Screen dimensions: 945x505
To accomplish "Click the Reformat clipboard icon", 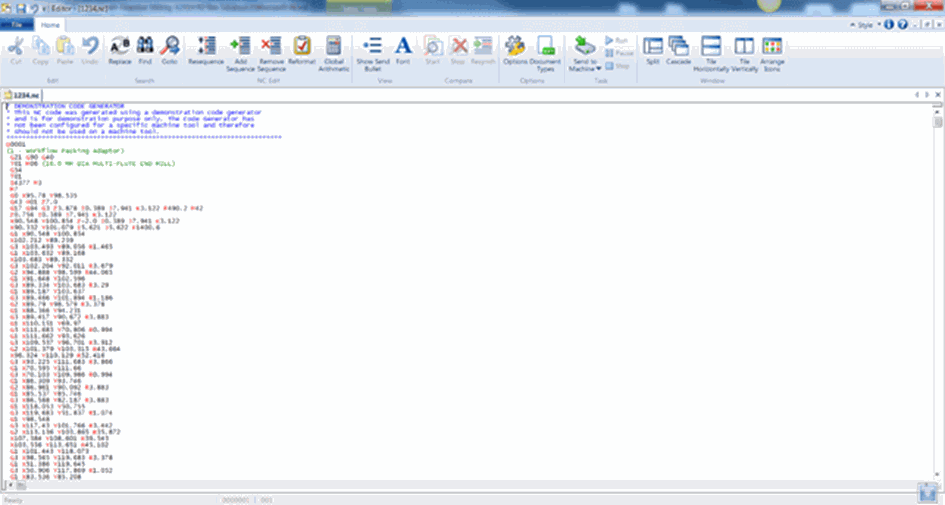I will [302, 46].
